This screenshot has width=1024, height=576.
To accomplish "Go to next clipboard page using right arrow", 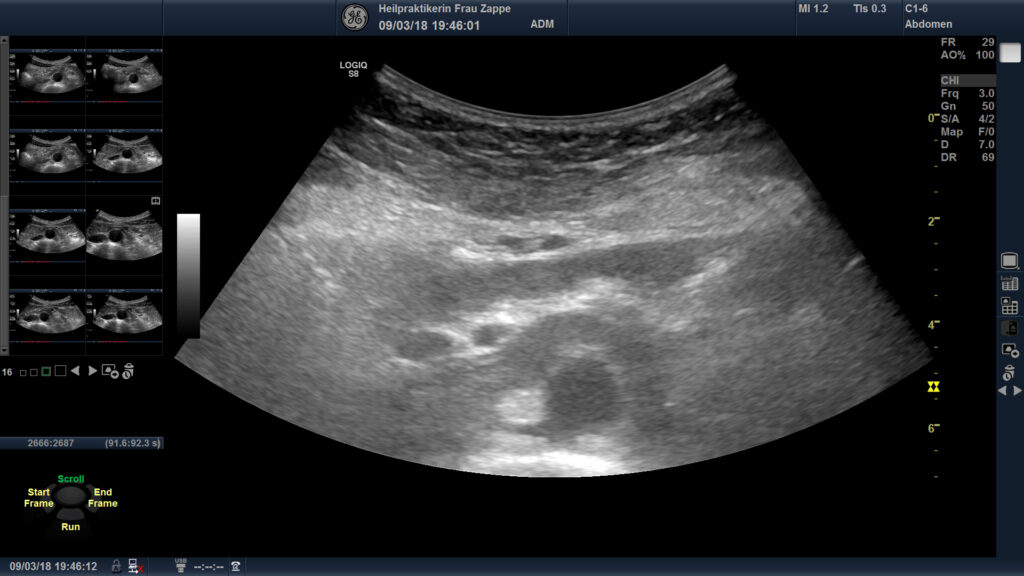I will (92, 371).
